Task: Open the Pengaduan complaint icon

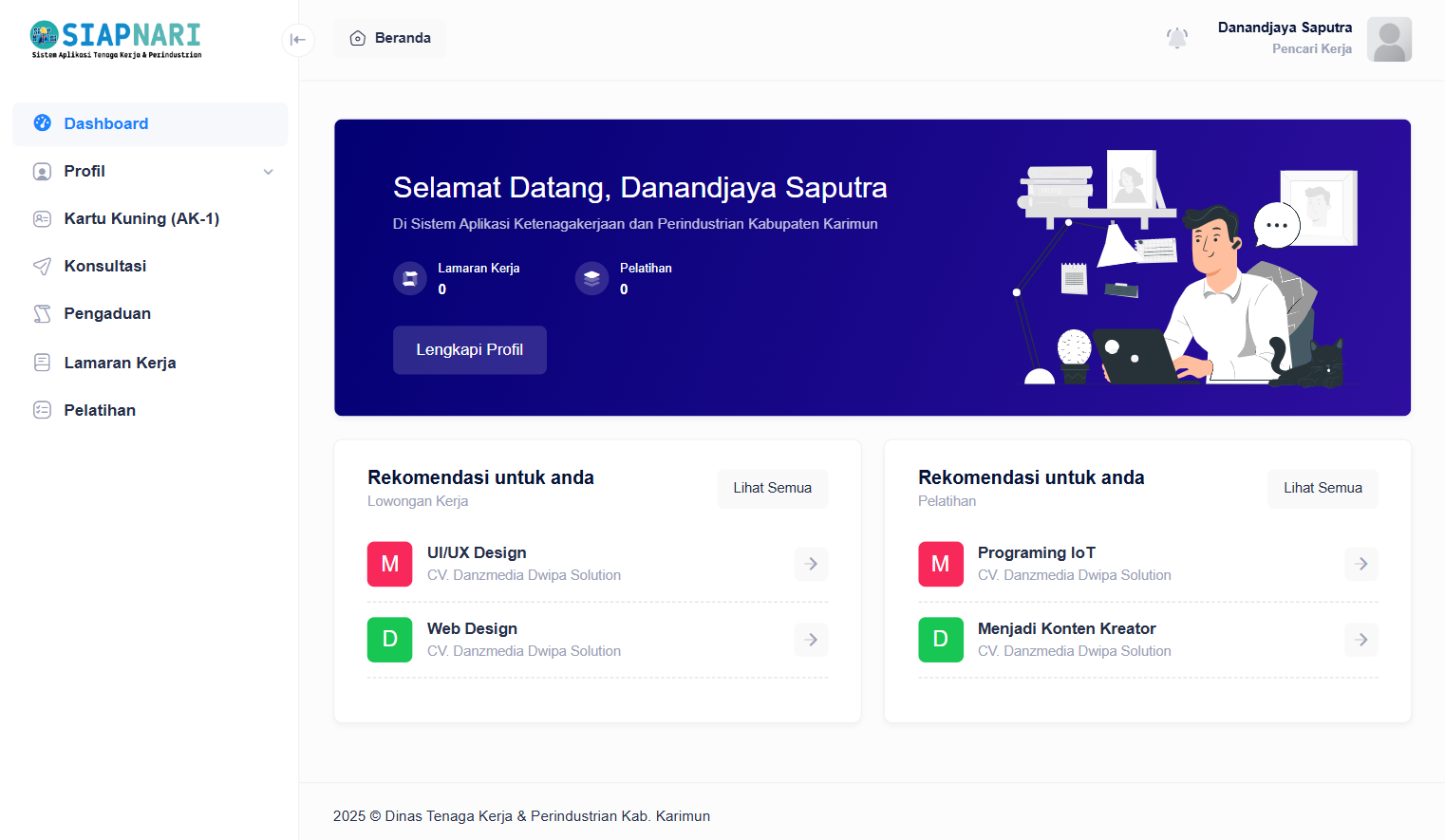Action: [42, 313]
